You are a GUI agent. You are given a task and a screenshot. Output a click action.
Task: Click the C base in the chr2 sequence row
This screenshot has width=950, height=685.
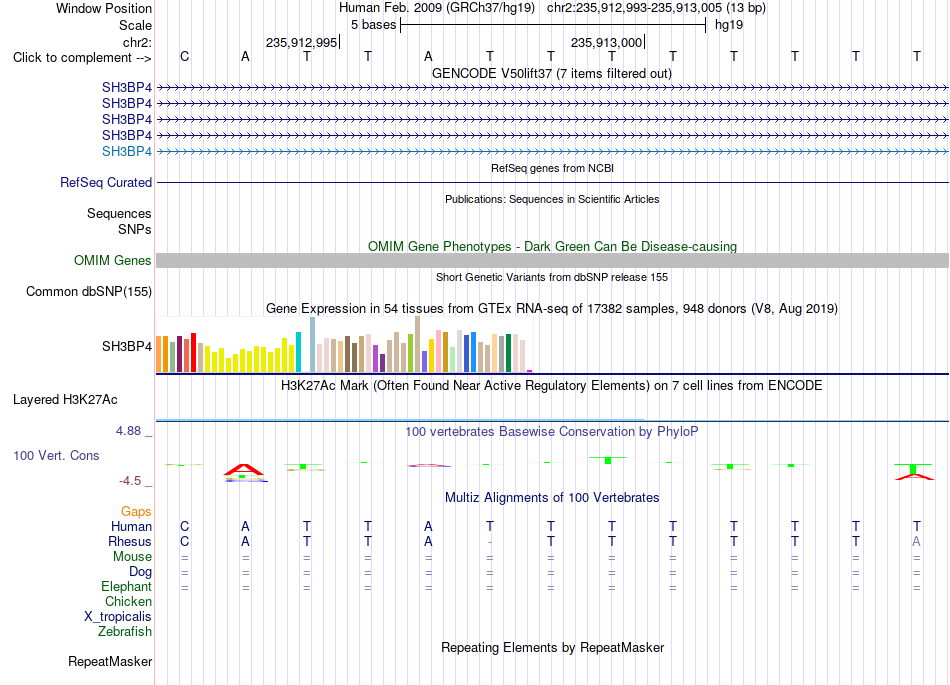[x=185, y=56]
